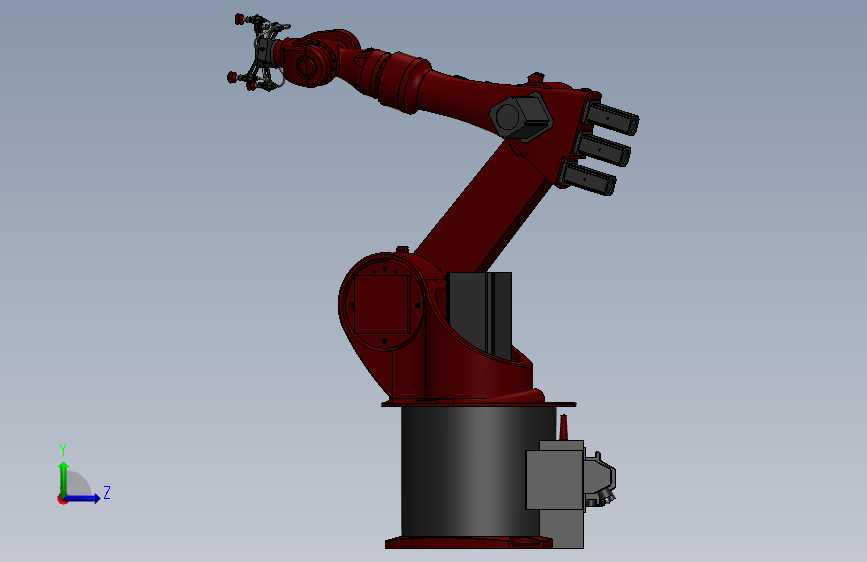
Task: Select the light gray junction box on pedestal
Action: 555,480
